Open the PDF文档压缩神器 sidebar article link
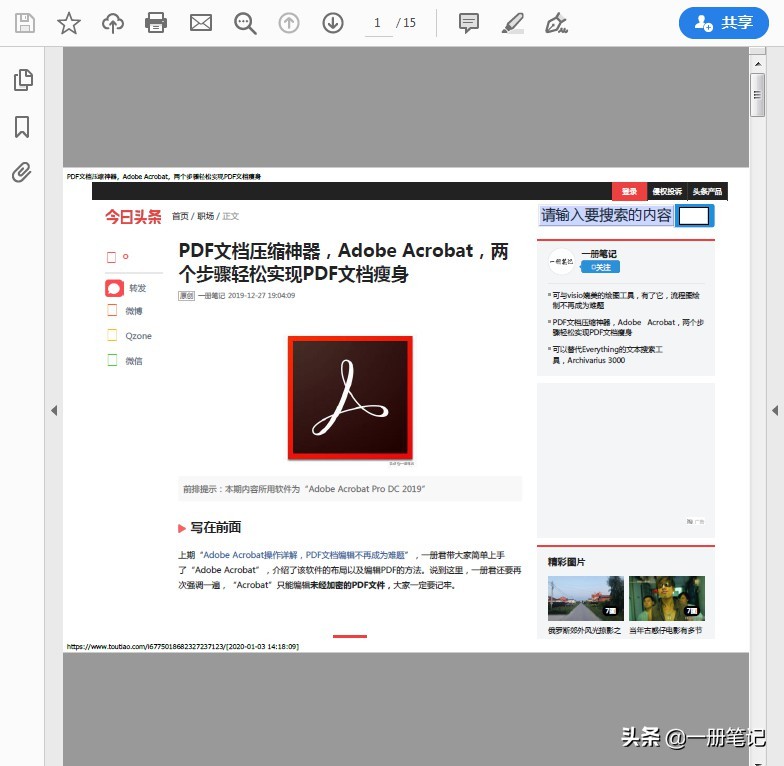784x766 pixels. 628,327
